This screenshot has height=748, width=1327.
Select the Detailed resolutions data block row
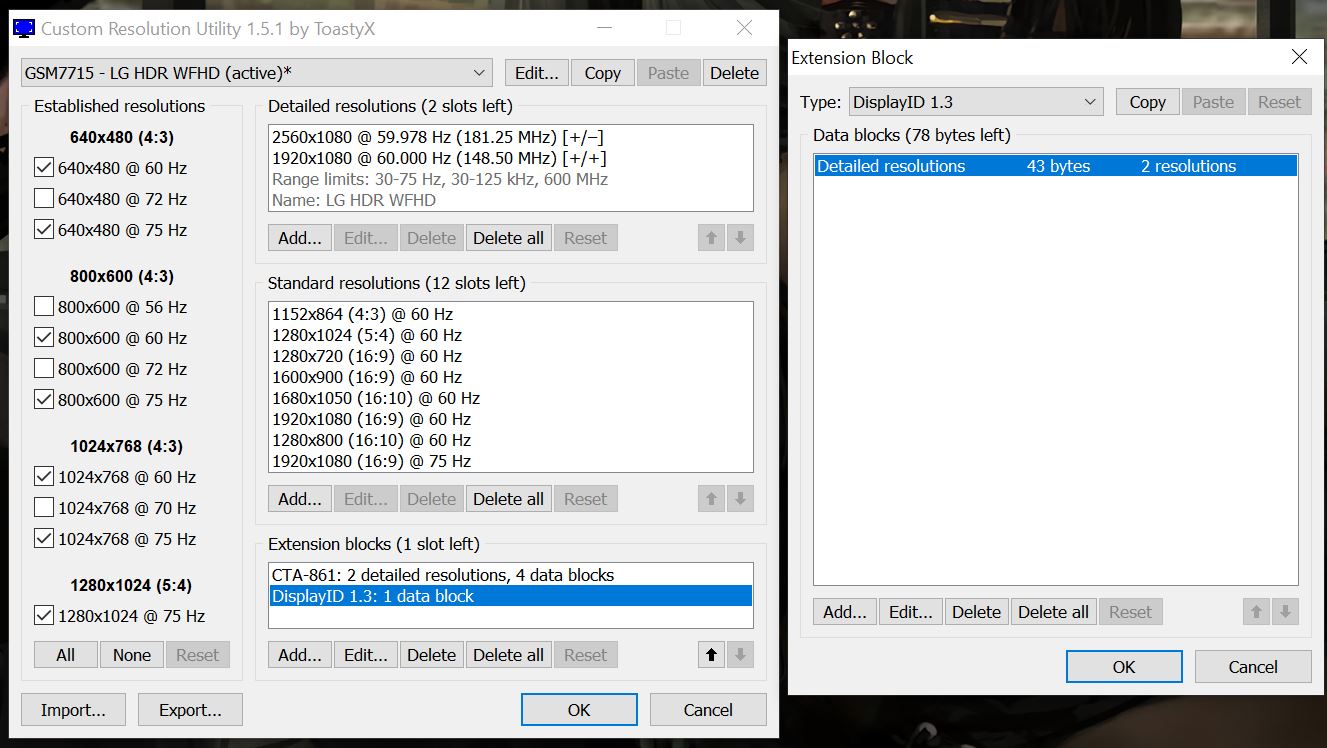pyautogui.click(x=1055, y=166)
